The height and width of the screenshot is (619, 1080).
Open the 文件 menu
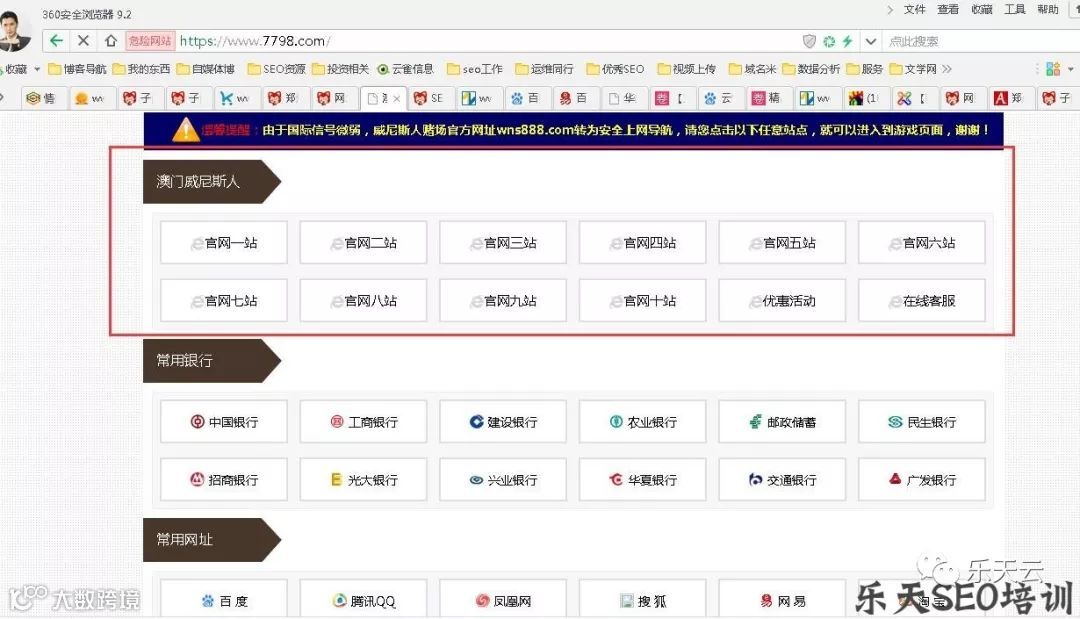click(x=914, y=10)
